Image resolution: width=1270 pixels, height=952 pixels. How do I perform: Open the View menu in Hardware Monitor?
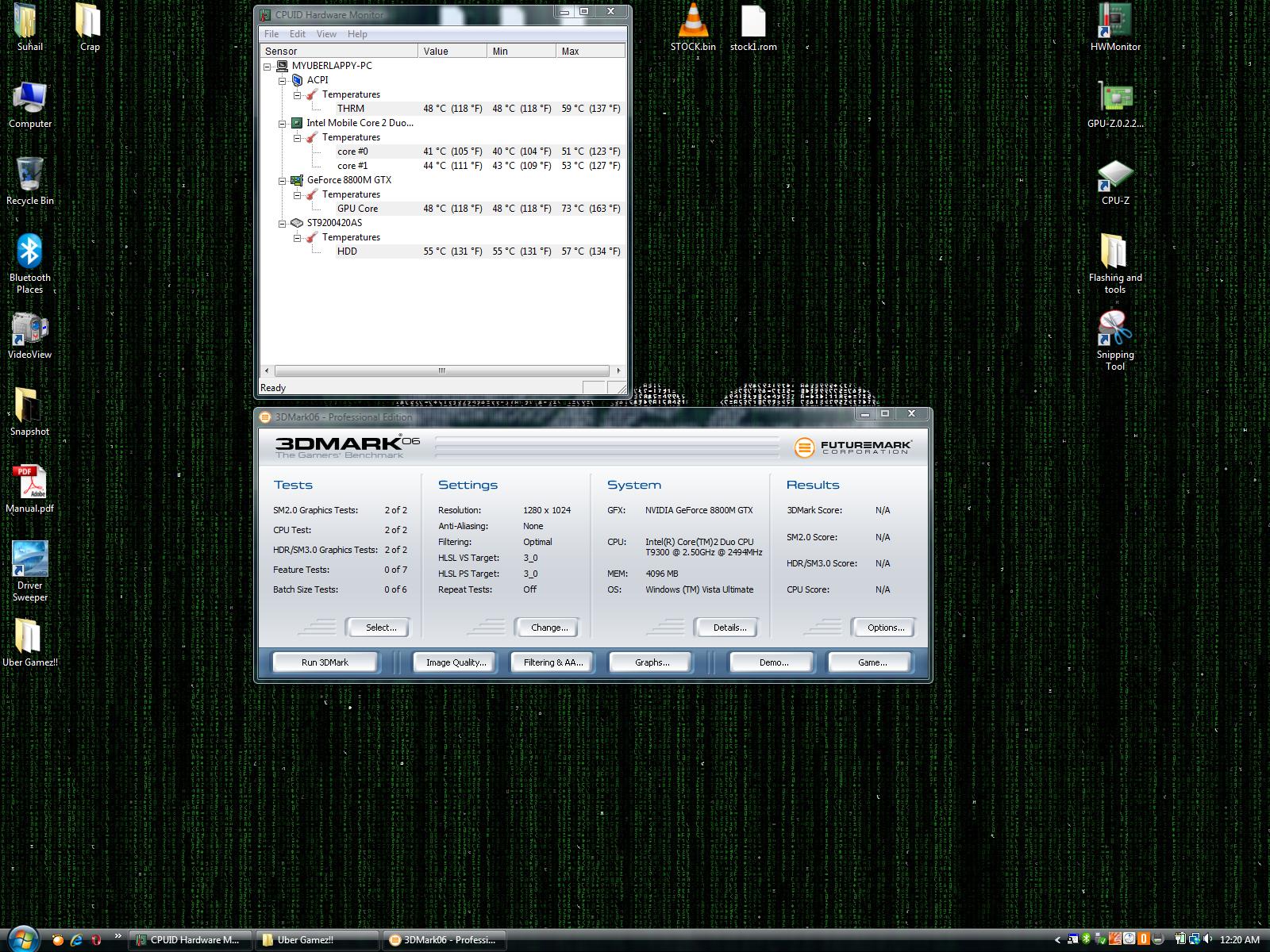coord(326,34)
